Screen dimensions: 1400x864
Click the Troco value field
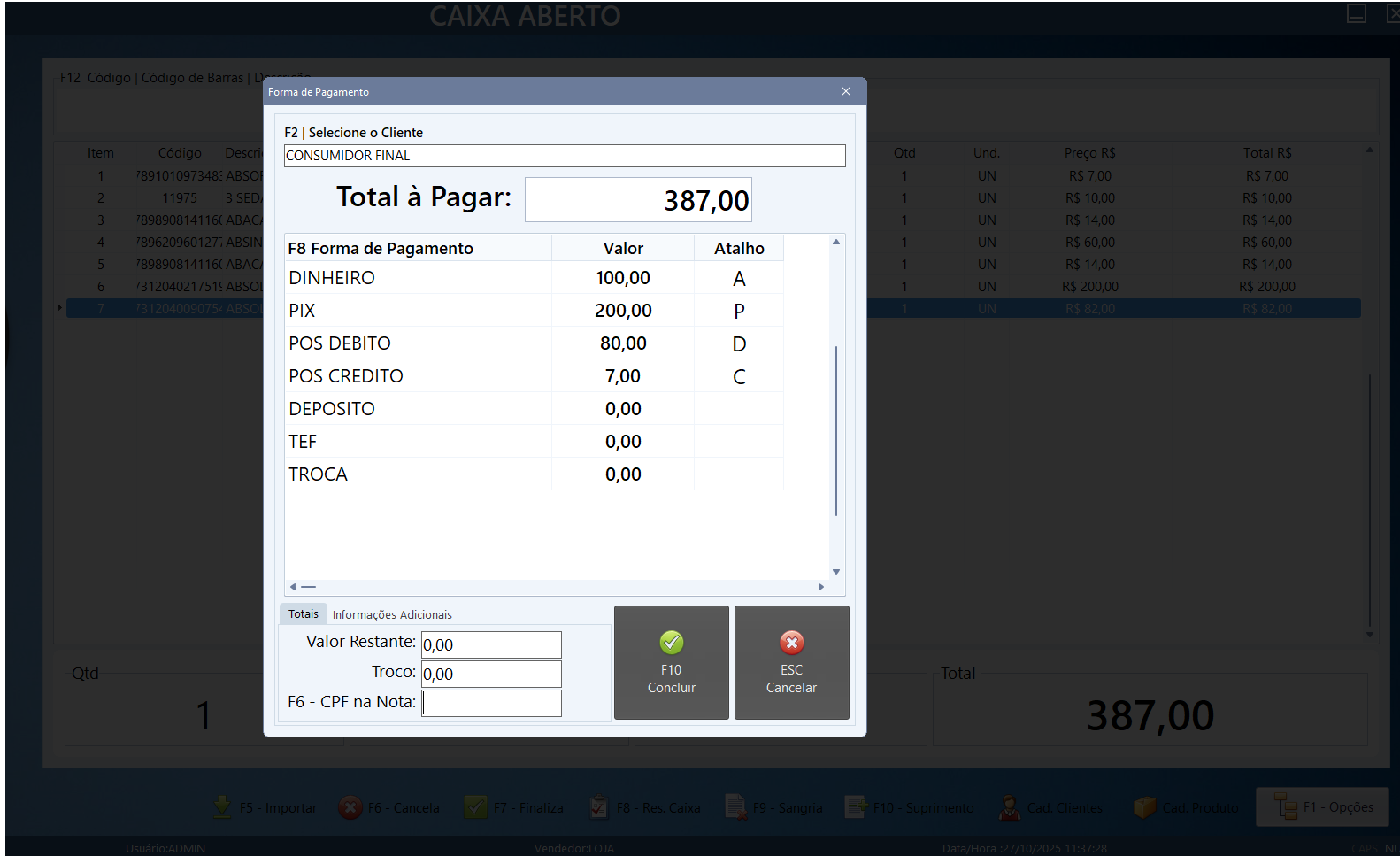point(491,674)
